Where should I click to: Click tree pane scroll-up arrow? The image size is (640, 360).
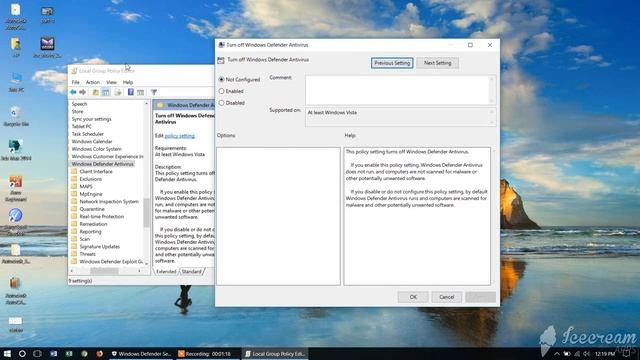[x=147, y=104]
